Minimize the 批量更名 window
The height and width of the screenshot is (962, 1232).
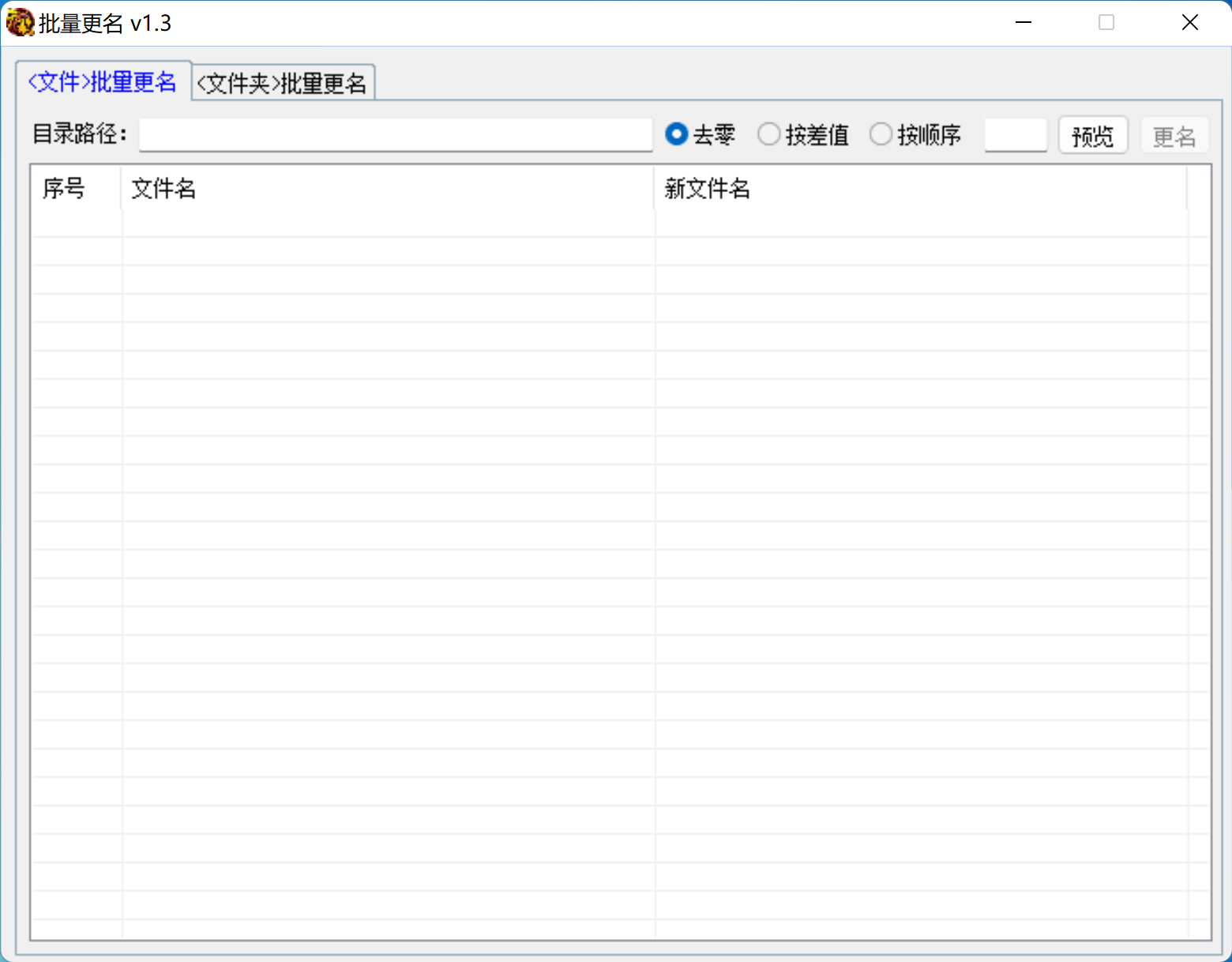(1024, 23)
